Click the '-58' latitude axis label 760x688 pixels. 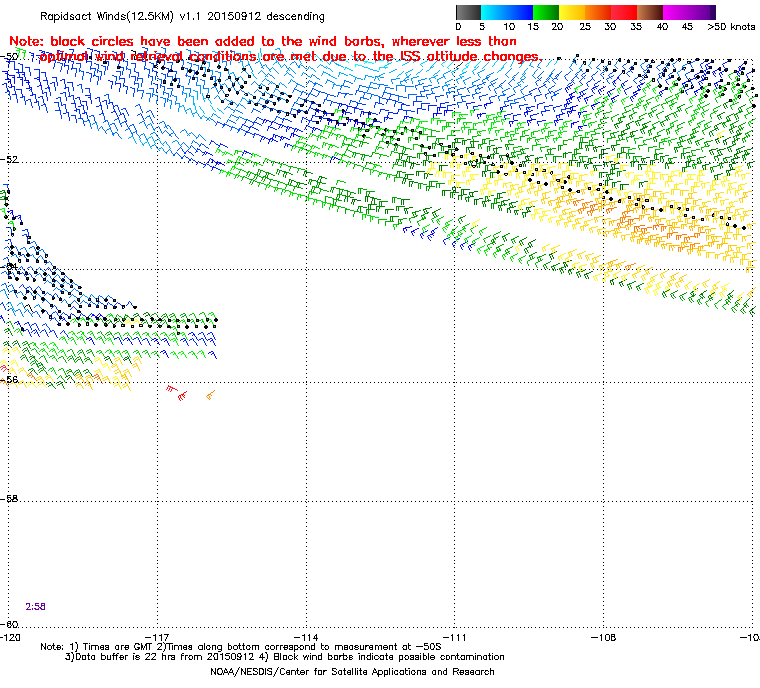pyautogui.click(x=10, y=498)
